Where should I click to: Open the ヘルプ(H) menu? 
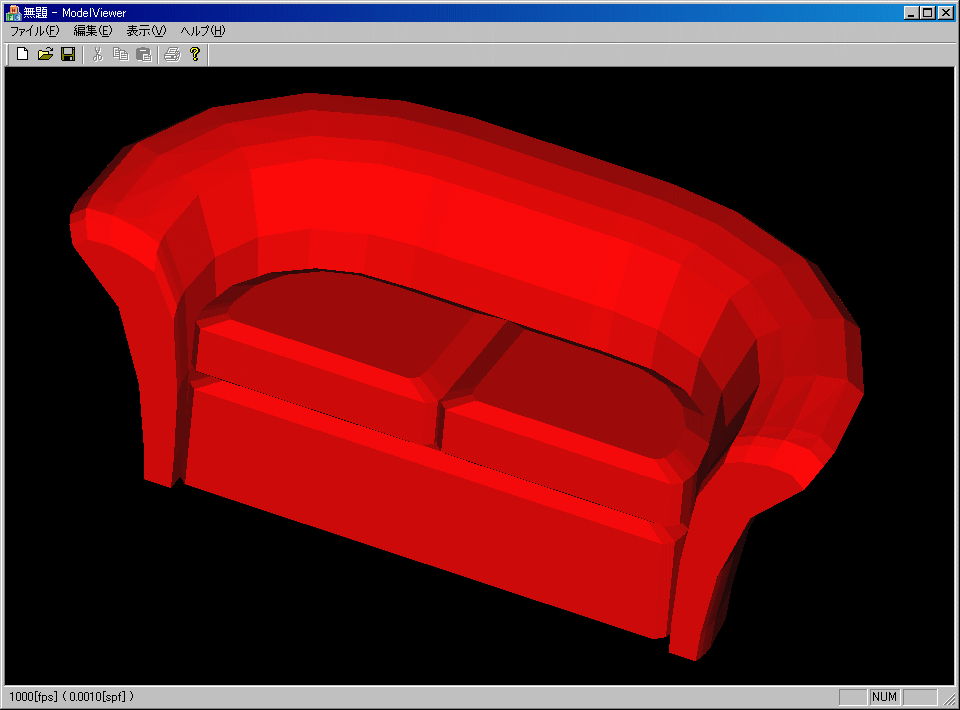pos(203,31)
